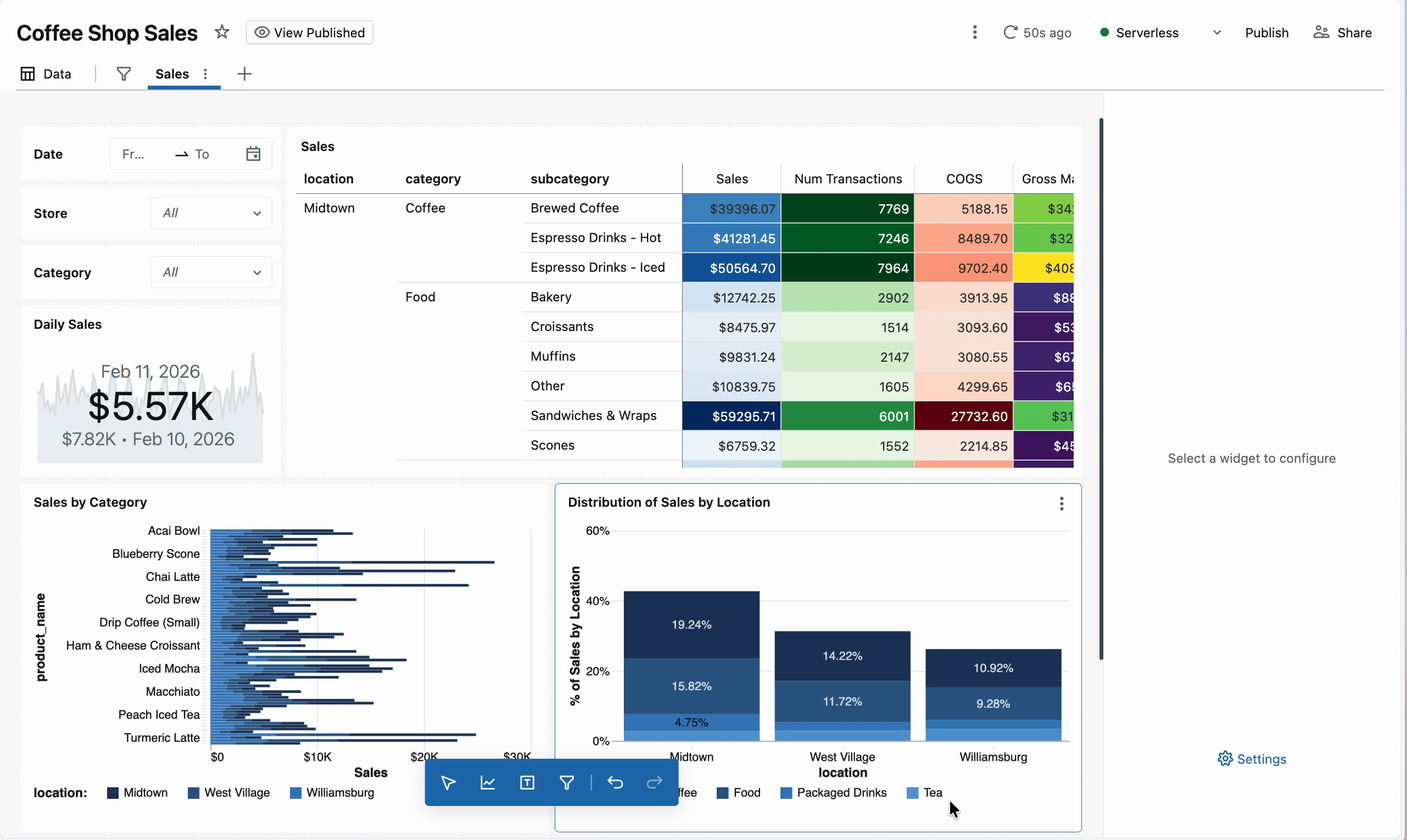The width and height of the screenshot is (1407, 840).
Task: Star the Coffee Shop Sales dashboard
Action: pyautogui.click(x=221, y=32)
